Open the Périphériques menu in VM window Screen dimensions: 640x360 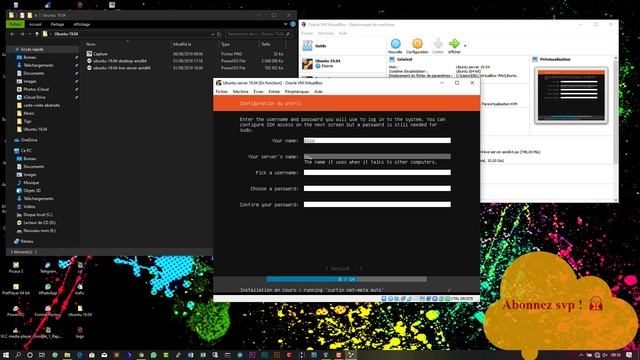pos(297,91)
